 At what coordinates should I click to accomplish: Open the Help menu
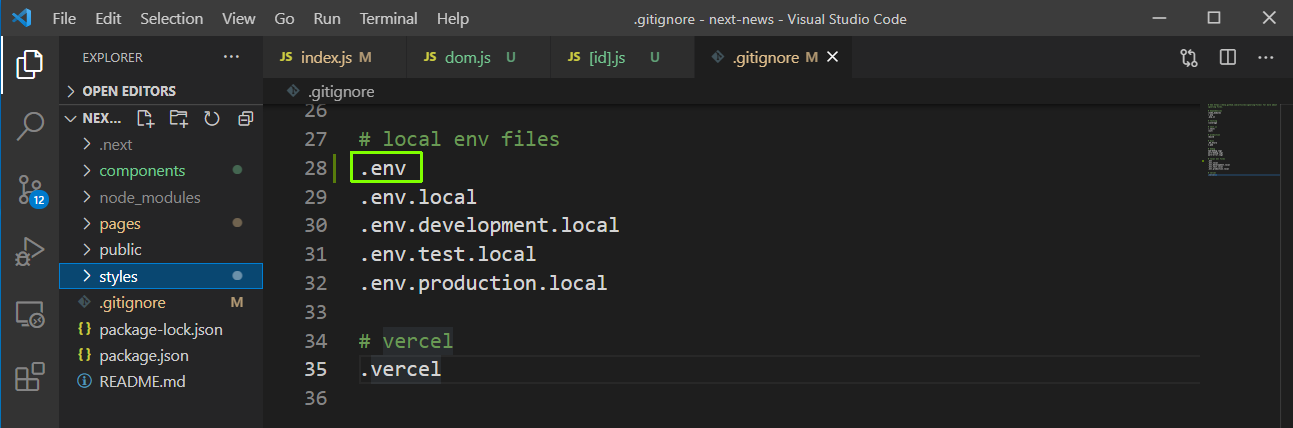453,19
